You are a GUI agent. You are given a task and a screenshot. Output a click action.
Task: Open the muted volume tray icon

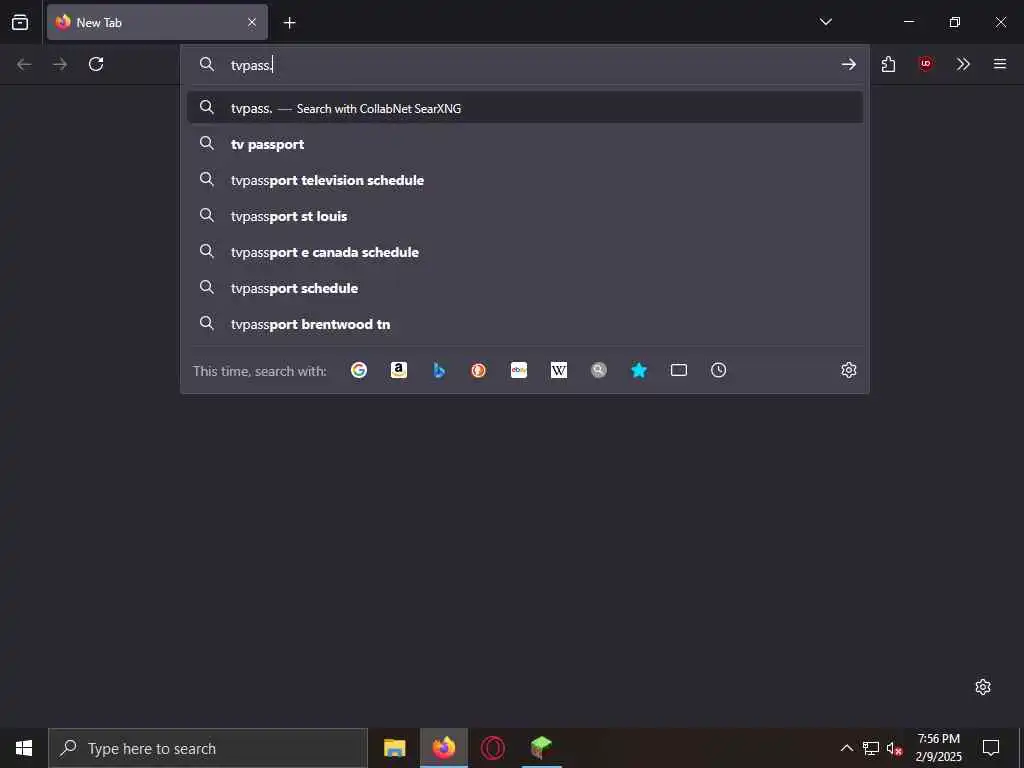(894, 748)
